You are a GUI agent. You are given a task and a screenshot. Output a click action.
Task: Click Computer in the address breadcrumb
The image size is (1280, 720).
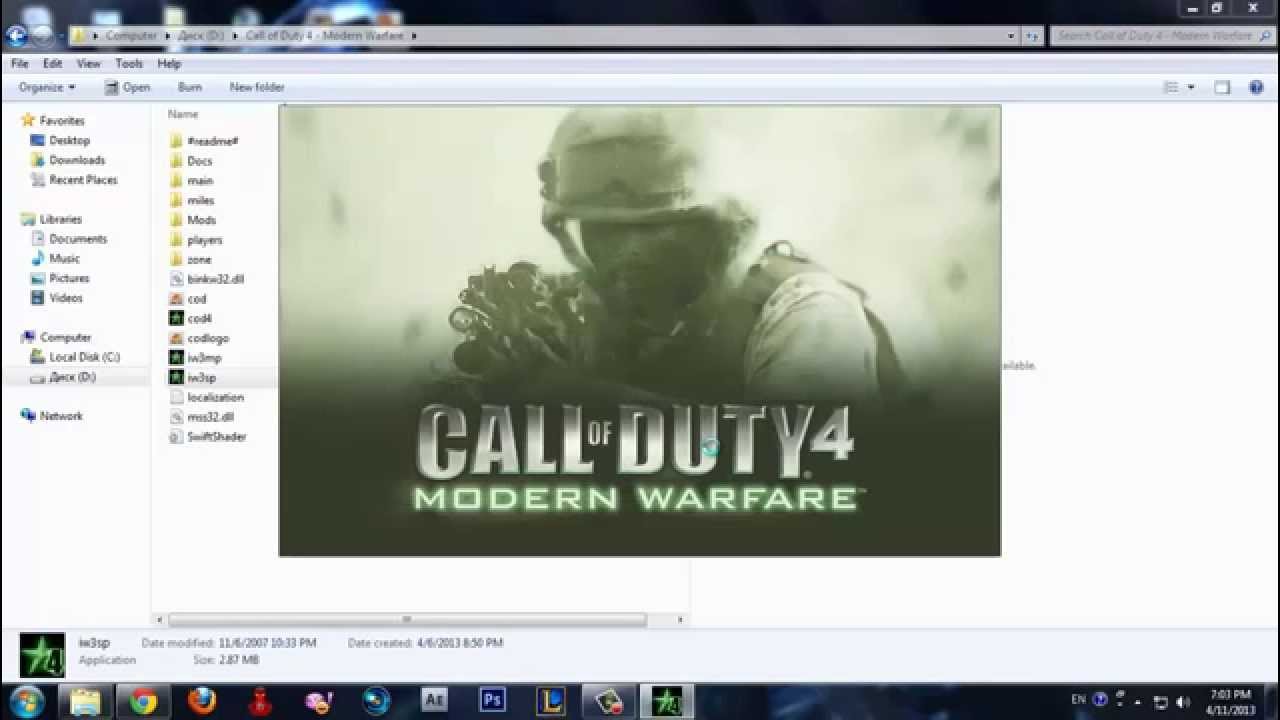pyautogui.click(x=131, y=36)
